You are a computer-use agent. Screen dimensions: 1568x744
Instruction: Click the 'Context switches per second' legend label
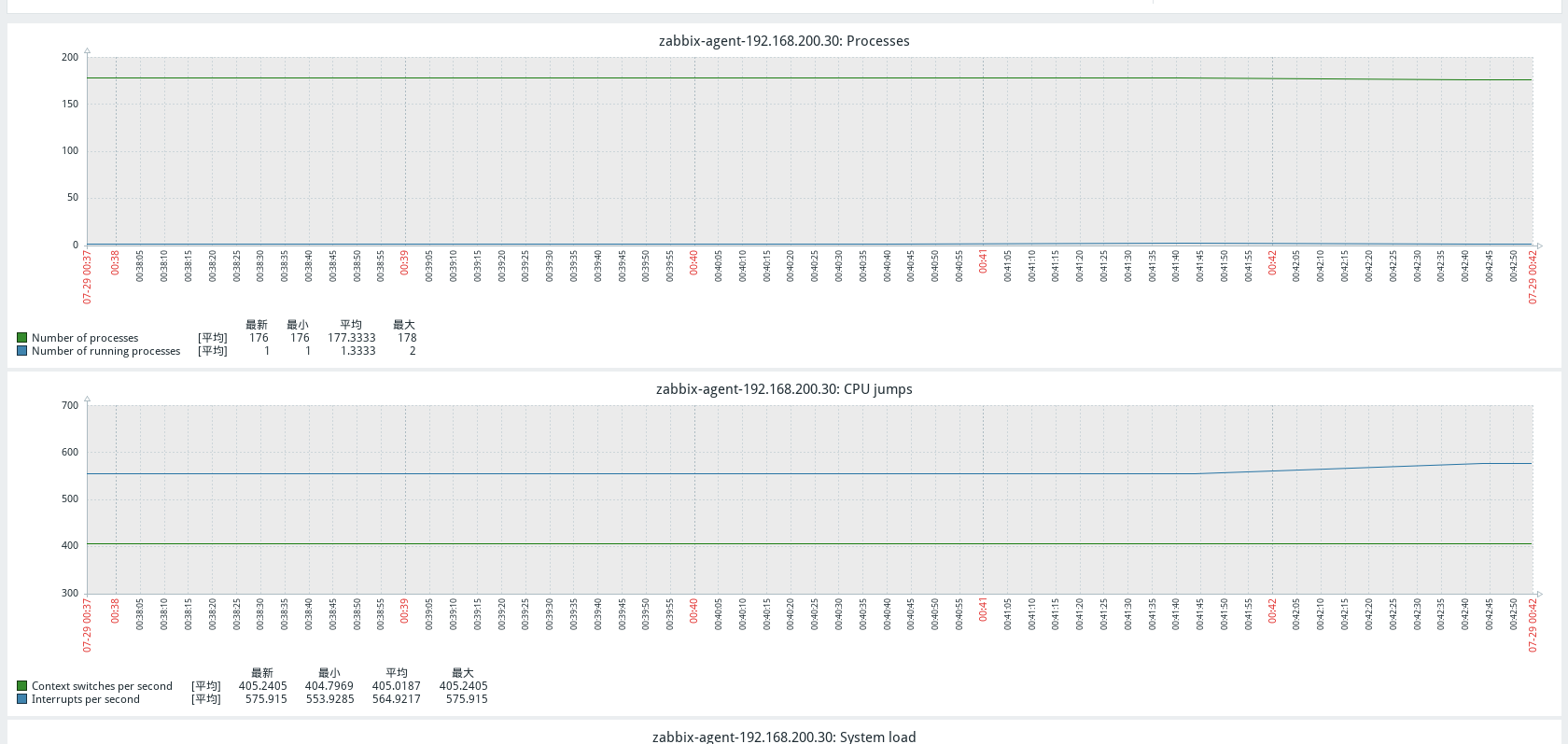102,686
